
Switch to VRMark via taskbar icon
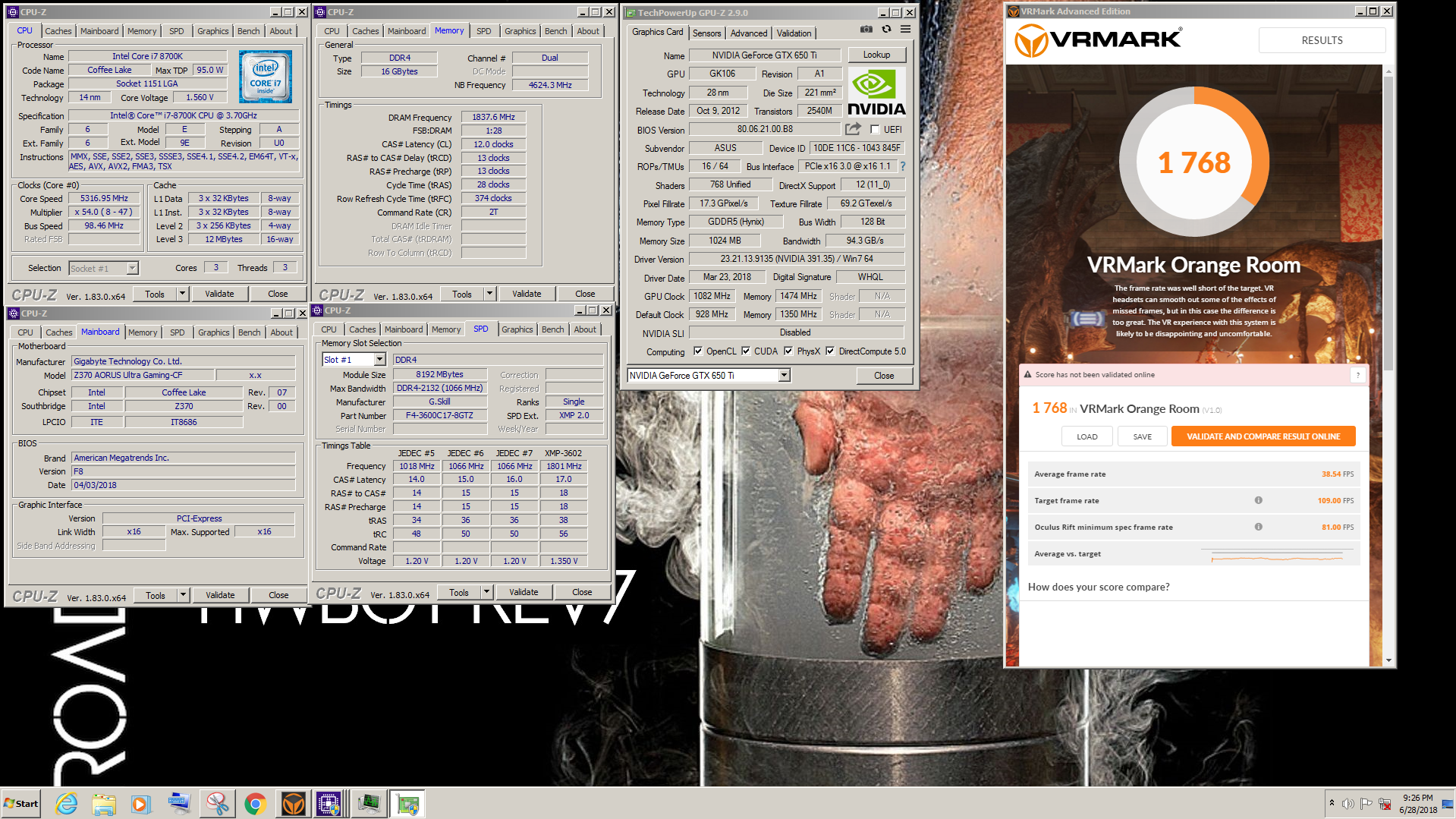(x=293, y=804)
